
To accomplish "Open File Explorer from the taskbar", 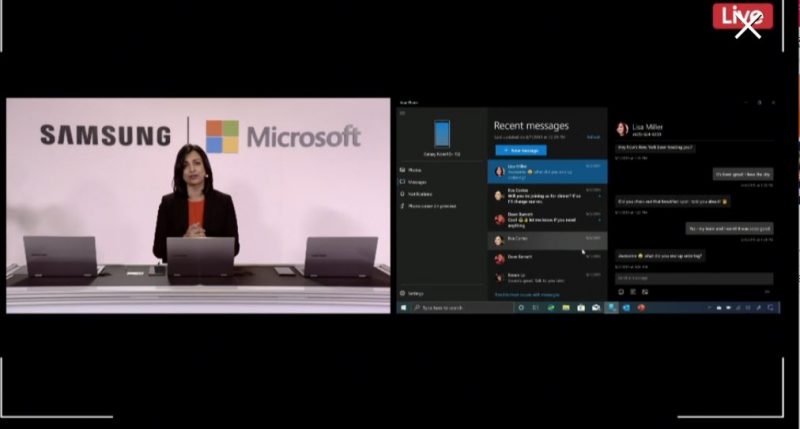I will [566, 308].
